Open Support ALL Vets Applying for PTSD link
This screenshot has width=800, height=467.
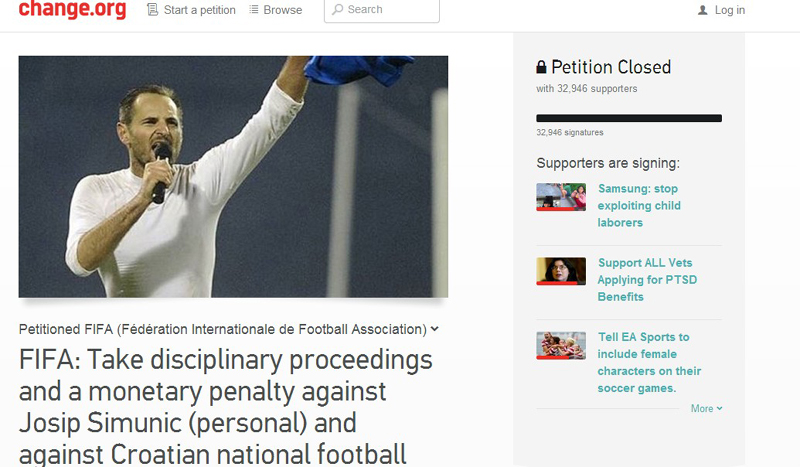(x=647, y=280)
